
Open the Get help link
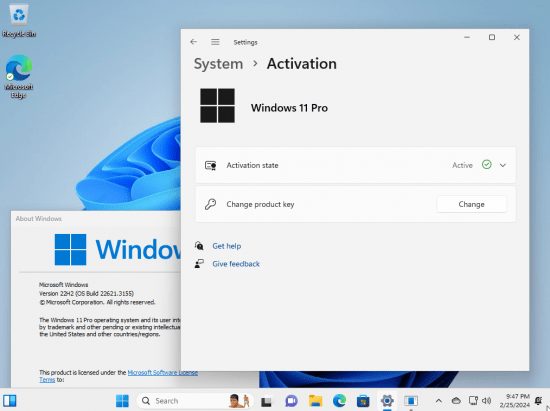[227, 246]
